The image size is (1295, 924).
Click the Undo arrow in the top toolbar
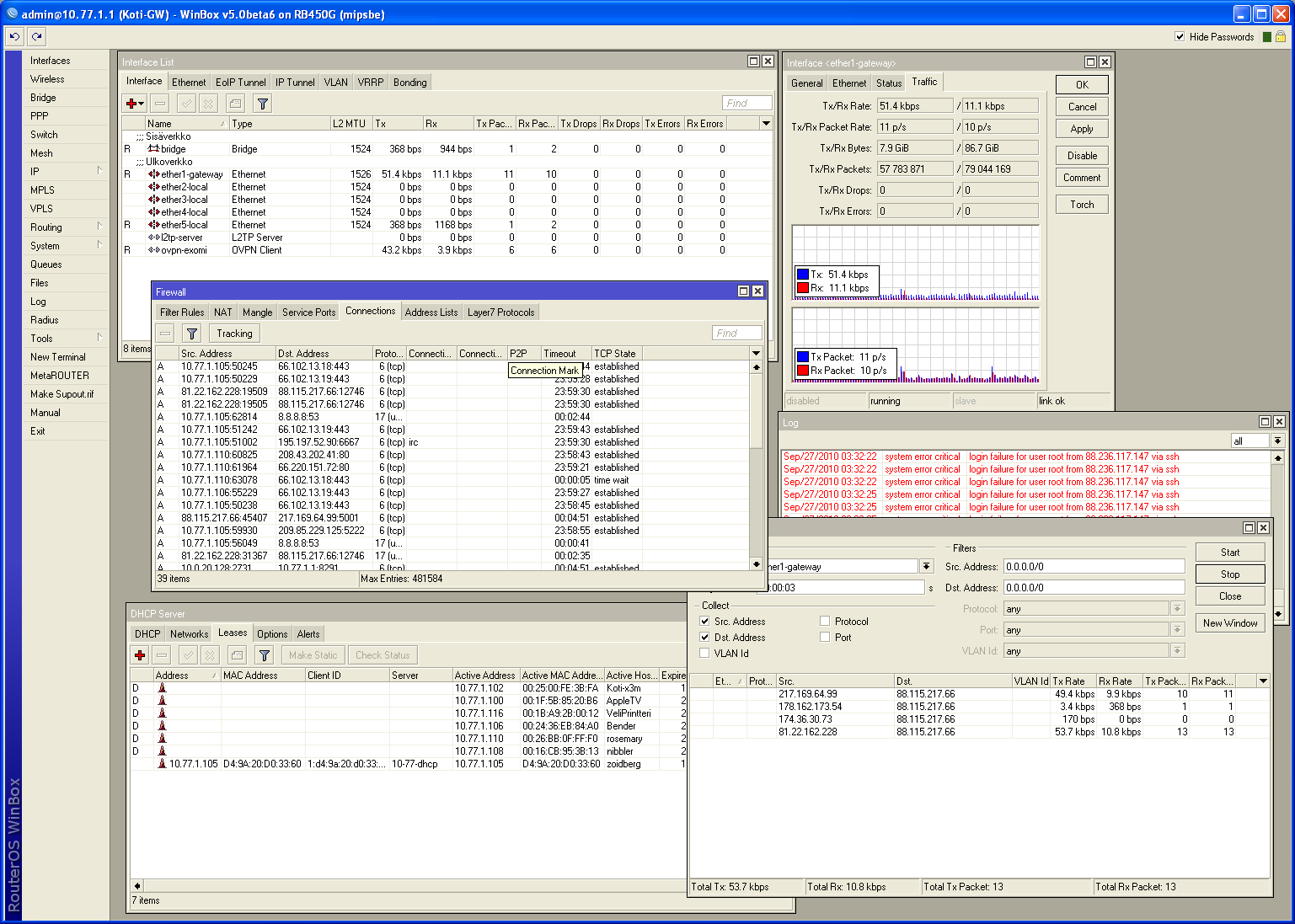tap(14, 36)
